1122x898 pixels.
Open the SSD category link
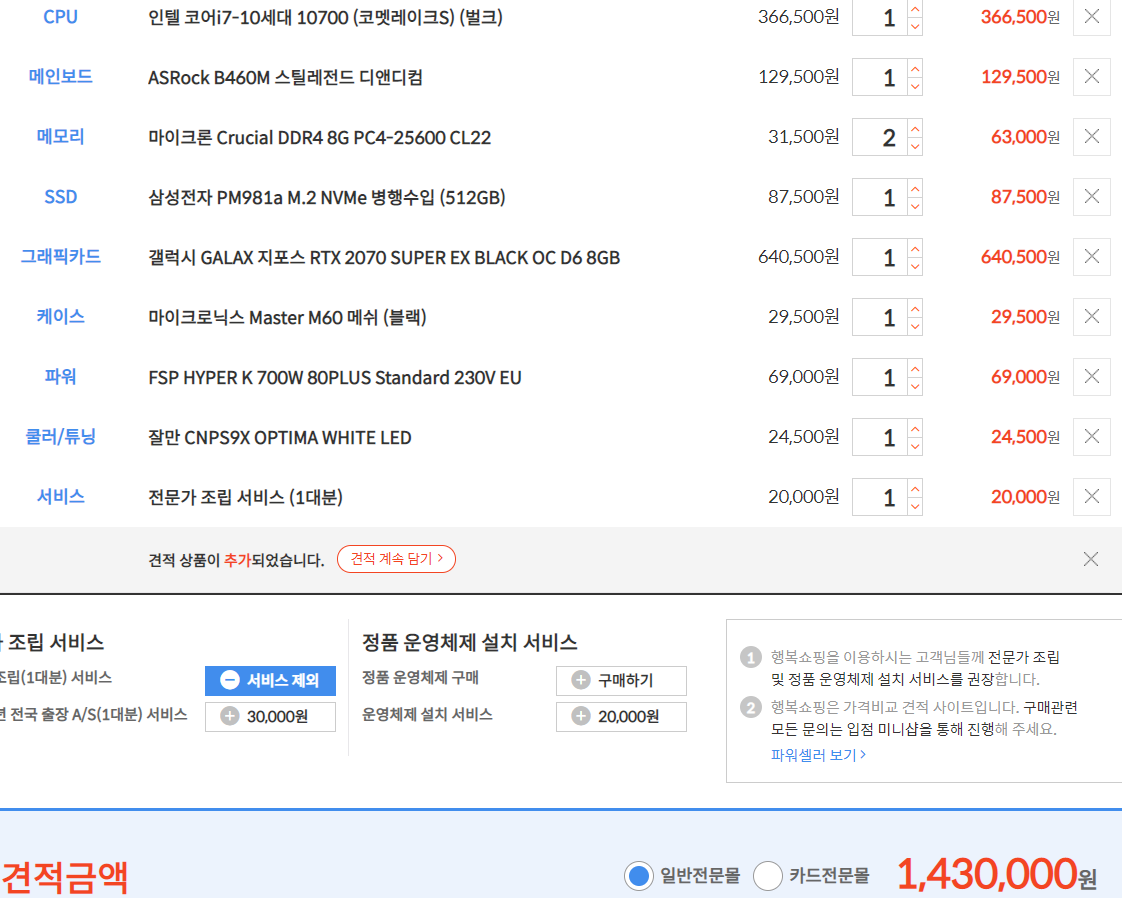(60, 197)
